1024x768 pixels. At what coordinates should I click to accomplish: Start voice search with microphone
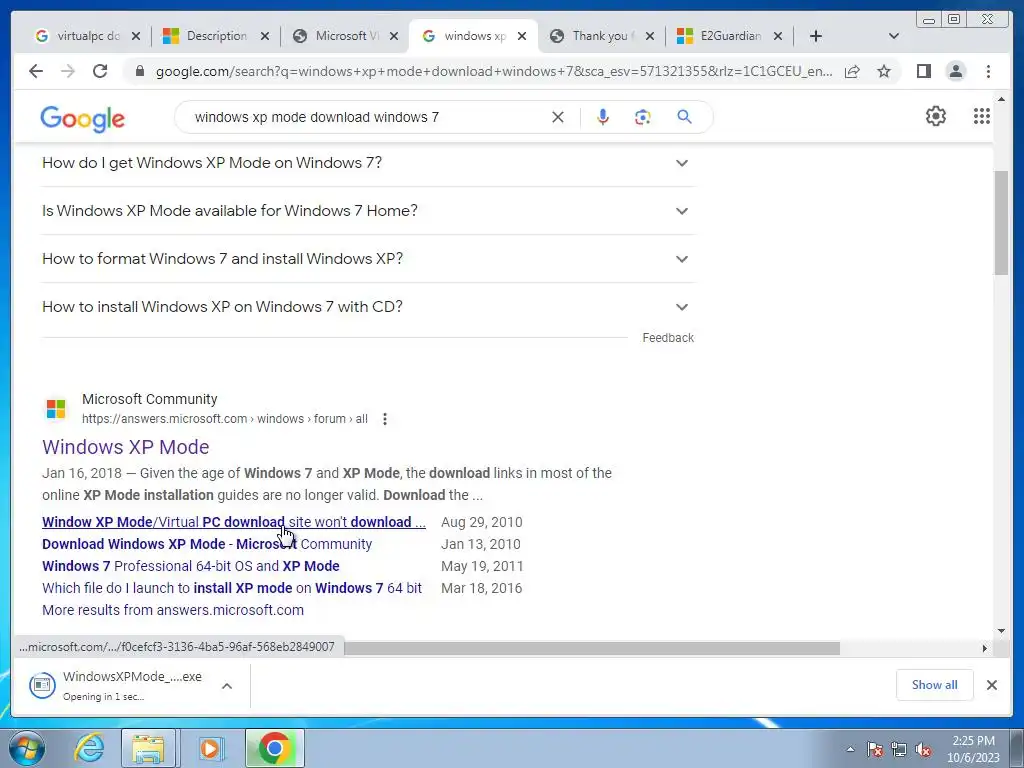coord(603,117)
